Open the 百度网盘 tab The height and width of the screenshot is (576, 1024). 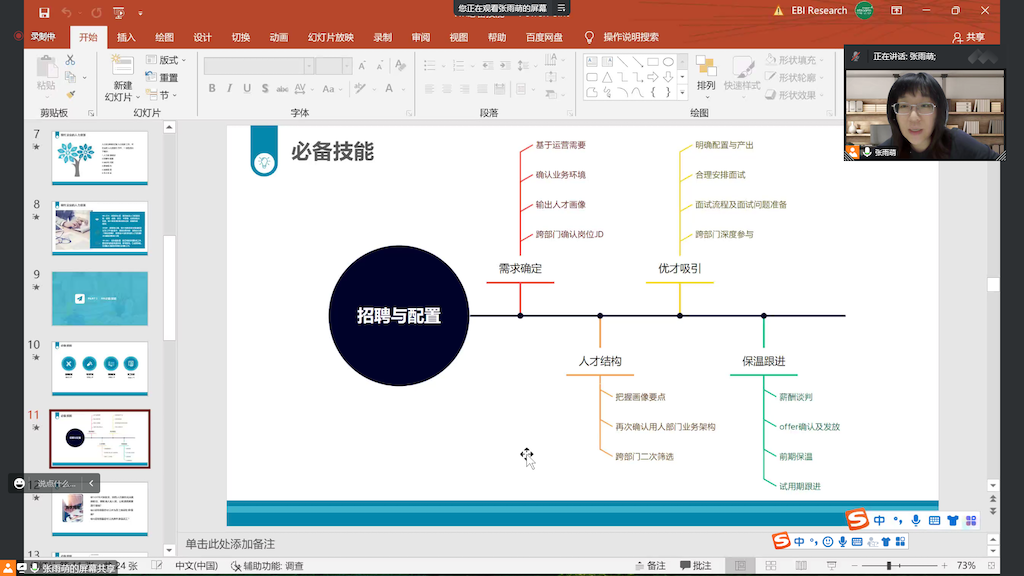click(x=544, y=37)
